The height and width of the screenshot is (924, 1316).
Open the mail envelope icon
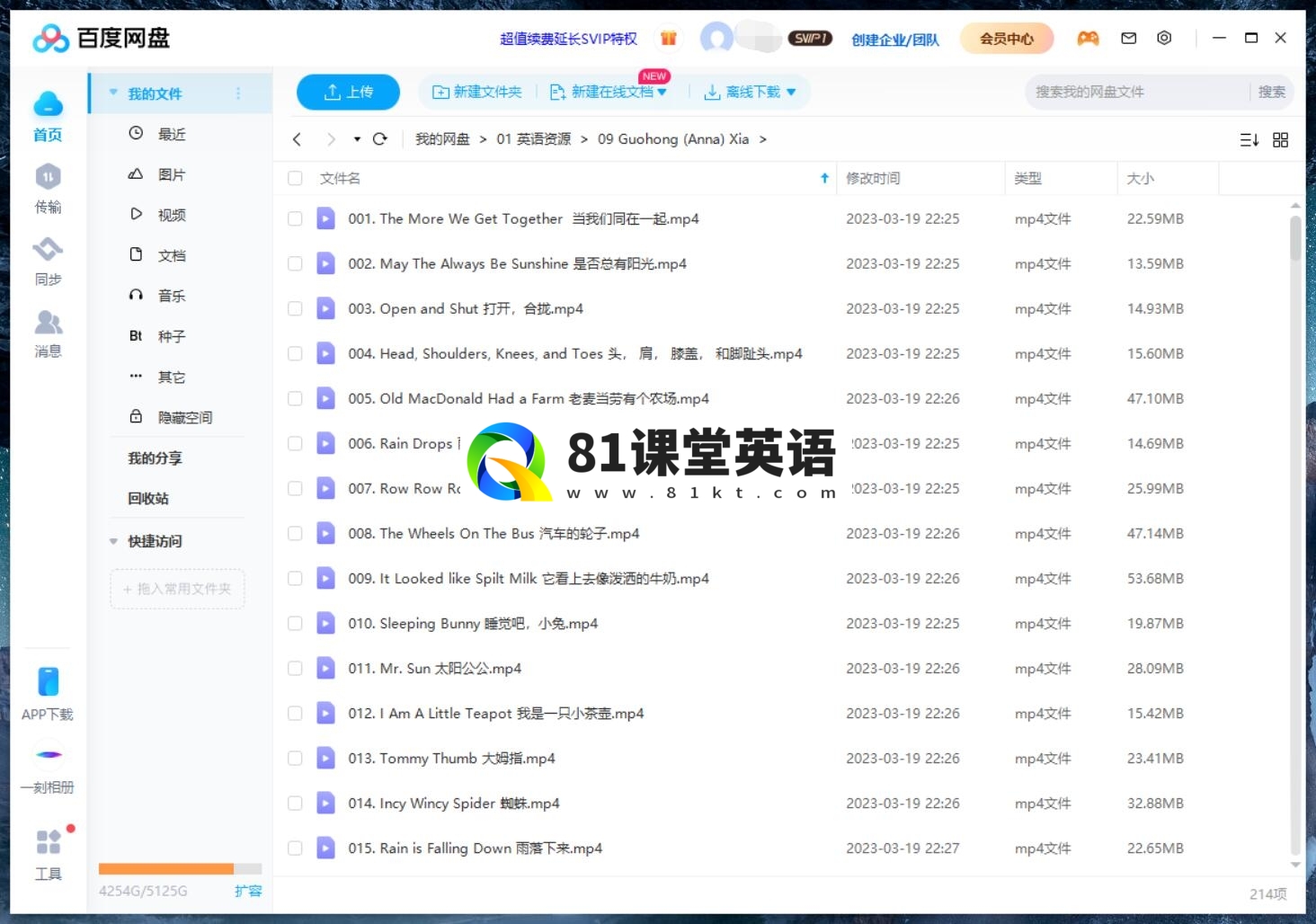pyautogui.click(x=1129, y=38)
